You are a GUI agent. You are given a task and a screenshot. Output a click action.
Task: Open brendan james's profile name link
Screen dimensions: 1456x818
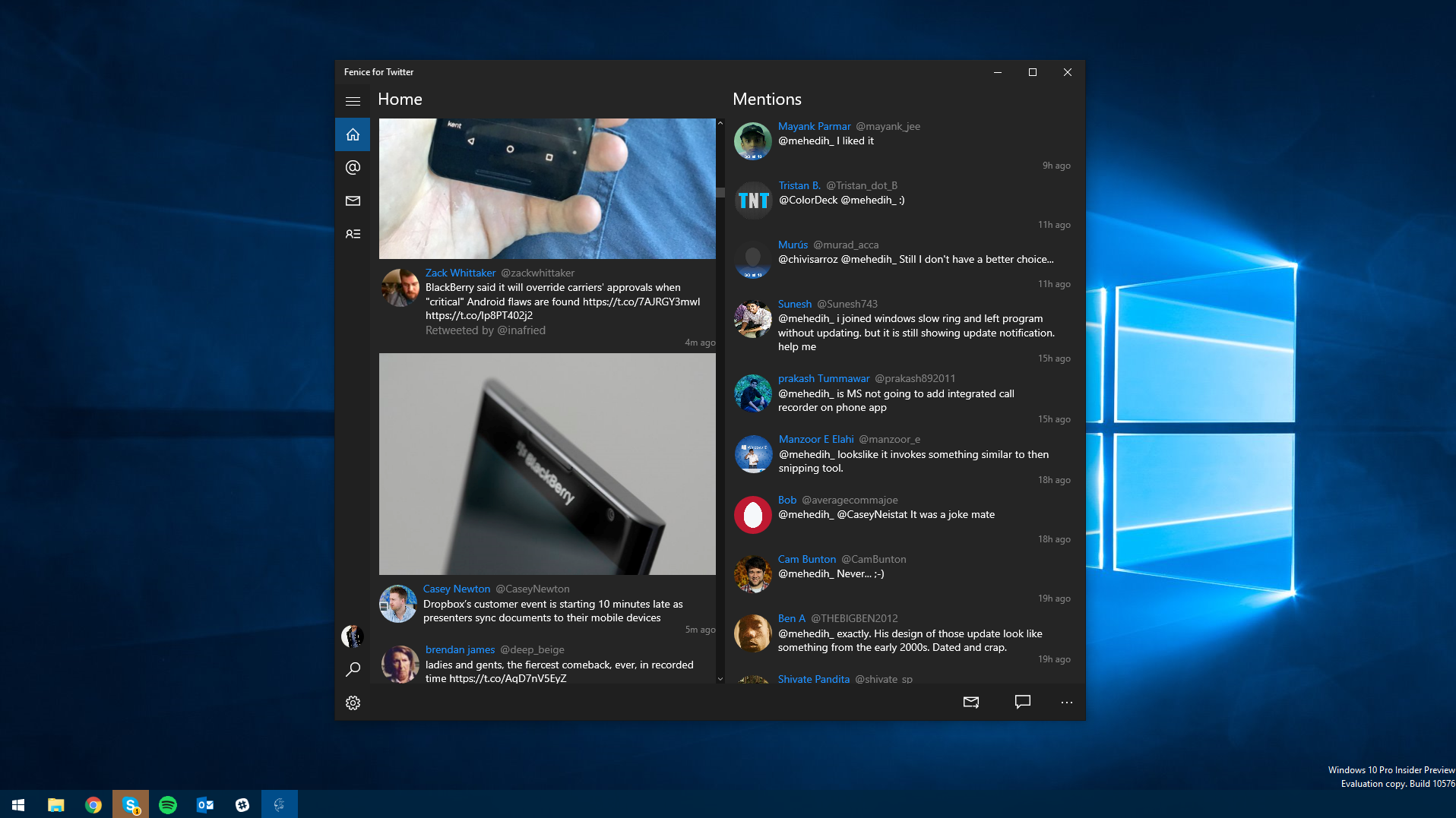coord(460,649)
